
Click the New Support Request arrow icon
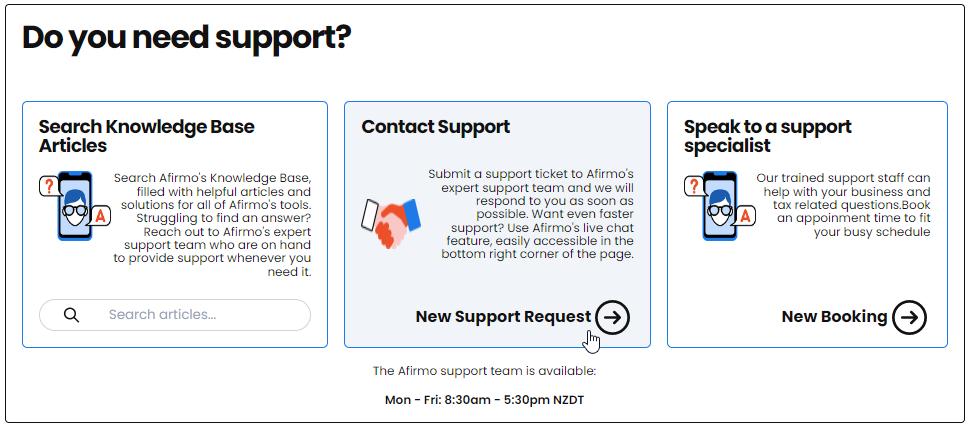coord(612,317)
